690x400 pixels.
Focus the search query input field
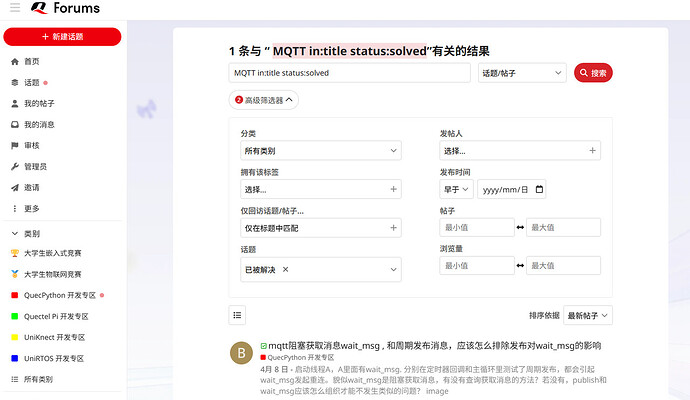pos(349,73)
